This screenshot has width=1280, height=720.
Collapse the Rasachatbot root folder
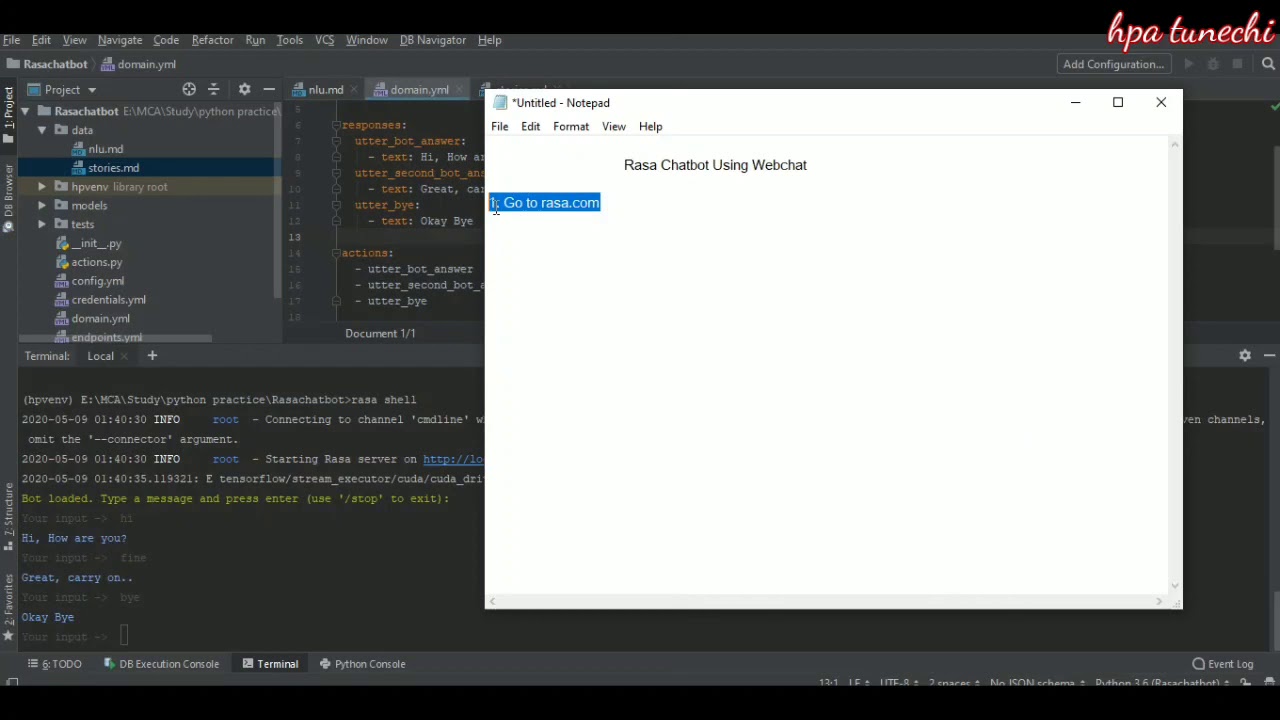(24, 111)
